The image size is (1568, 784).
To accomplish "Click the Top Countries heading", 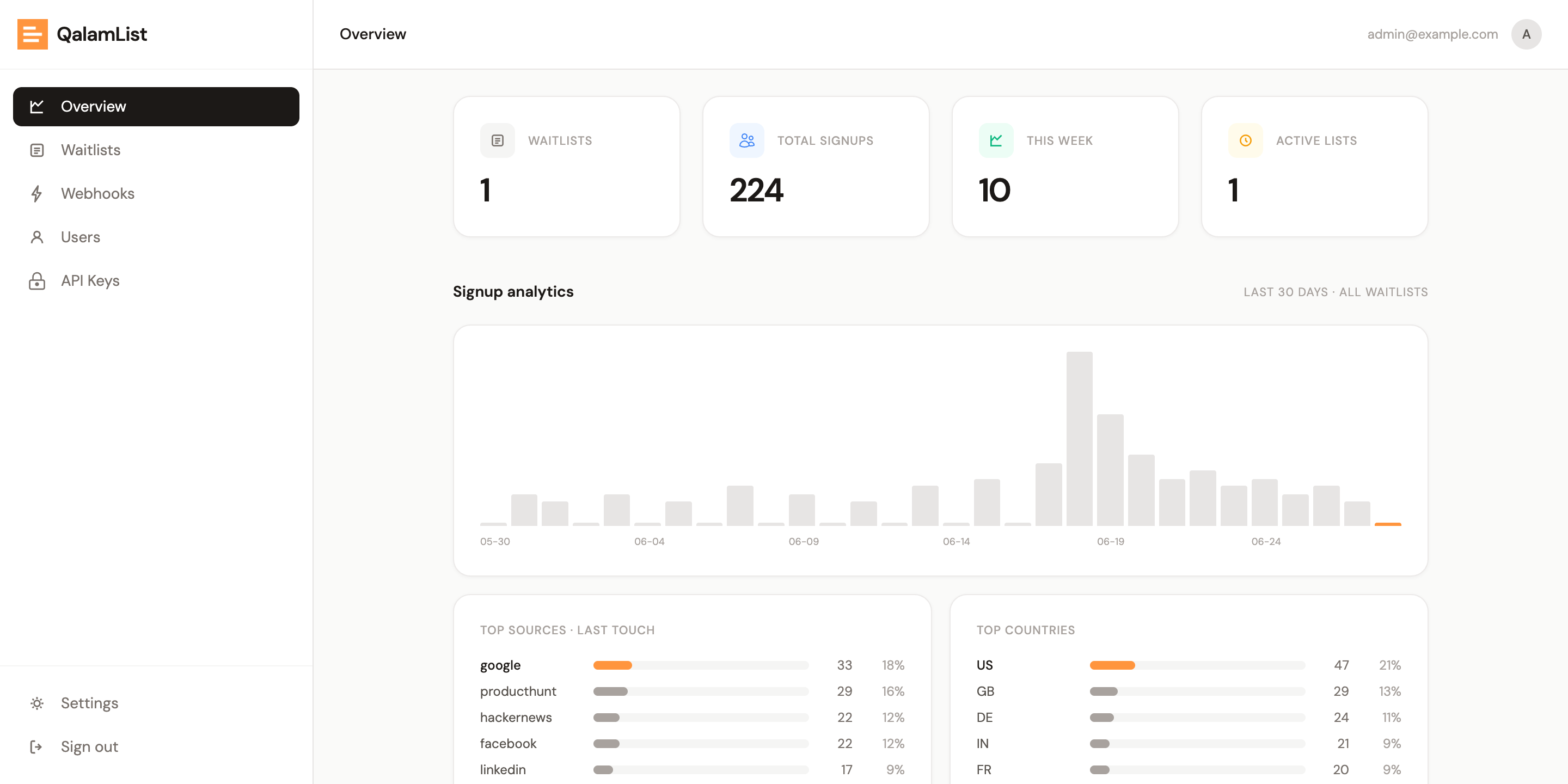I will [1026, 630].
